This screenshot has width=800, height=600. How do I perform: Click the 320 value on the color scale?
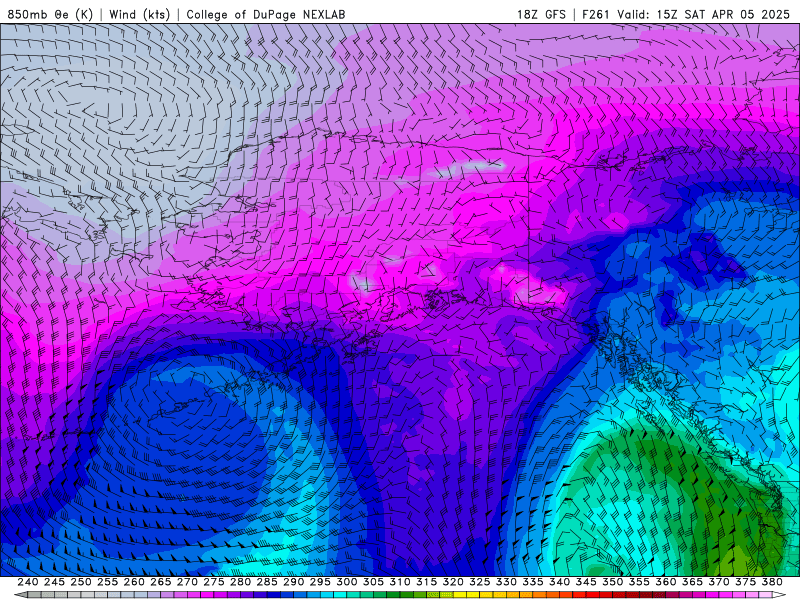click(453, 582)
